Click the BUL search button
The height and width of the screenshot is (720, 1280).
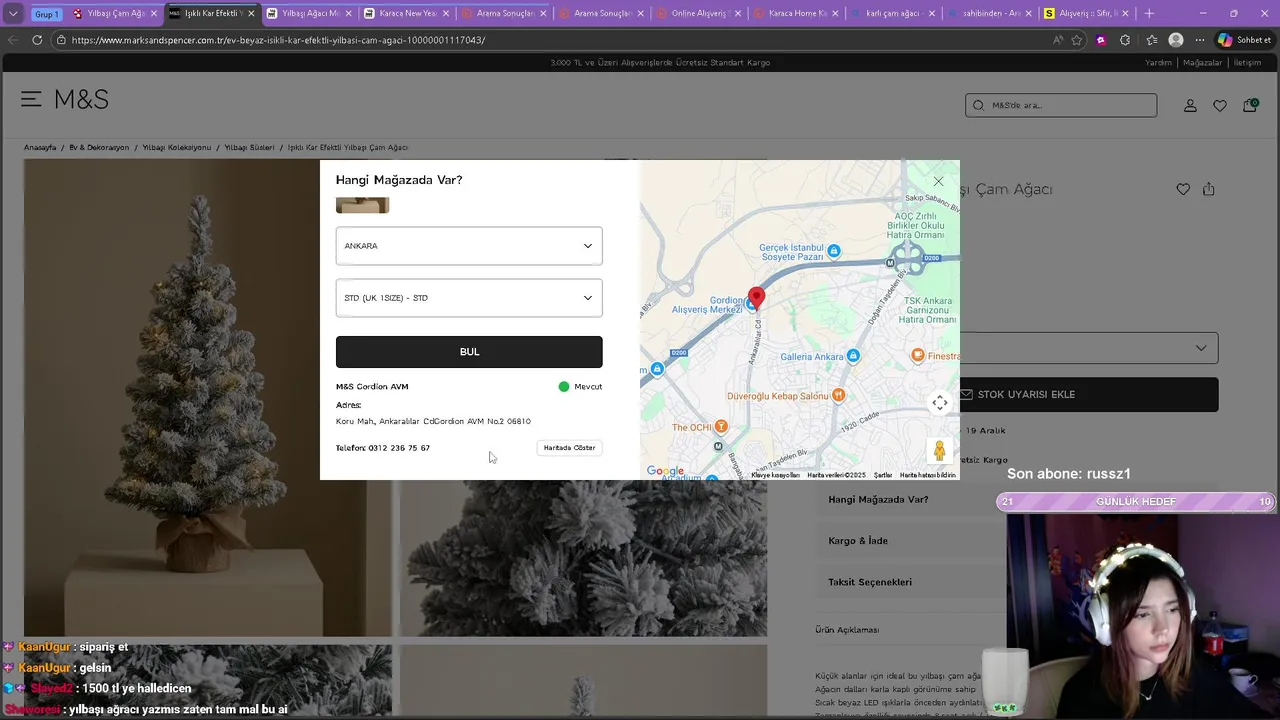pyautogui.click(x=469, y=352)
